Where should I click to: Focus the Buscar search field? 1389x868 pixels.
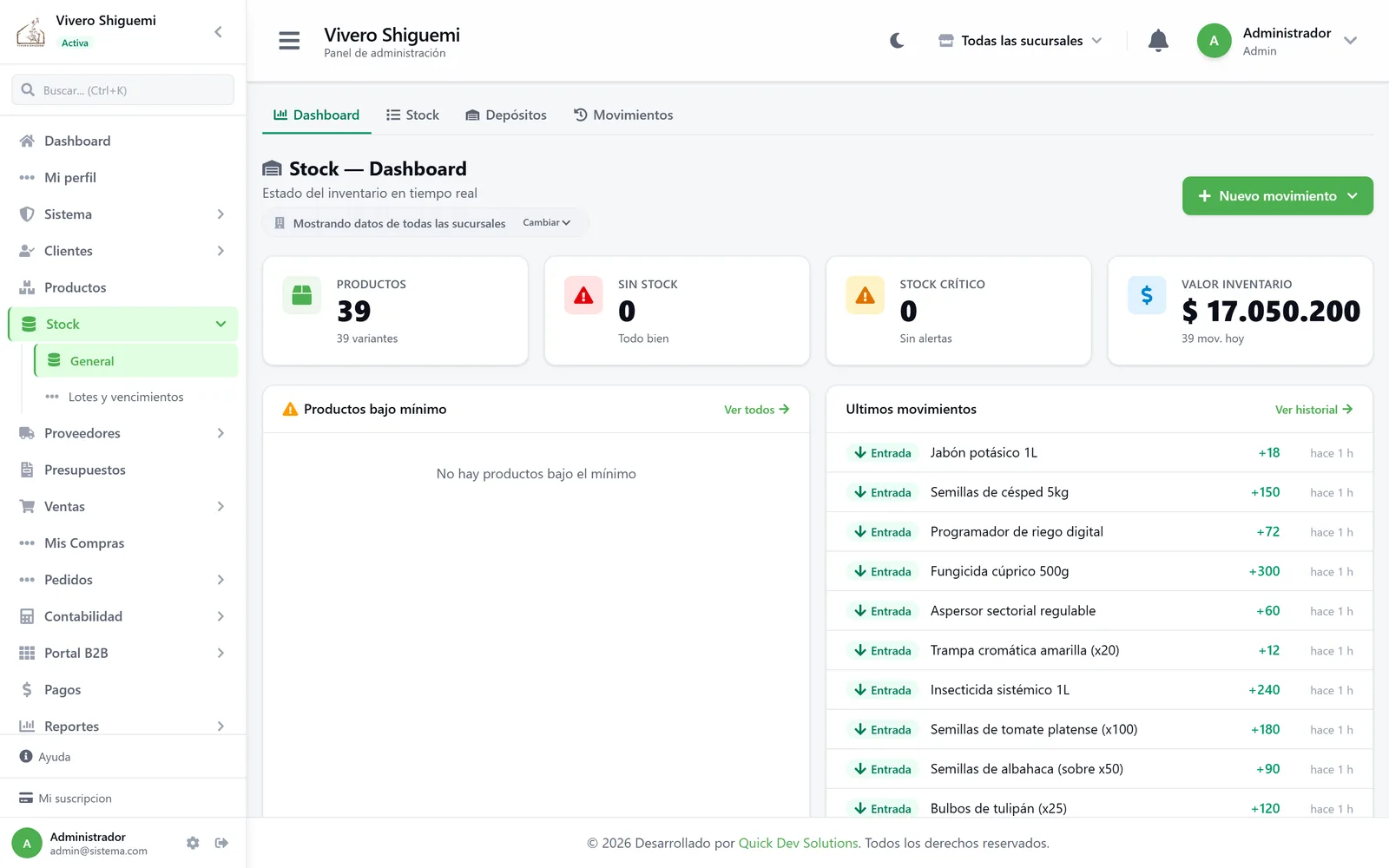[x=122, y=90]
